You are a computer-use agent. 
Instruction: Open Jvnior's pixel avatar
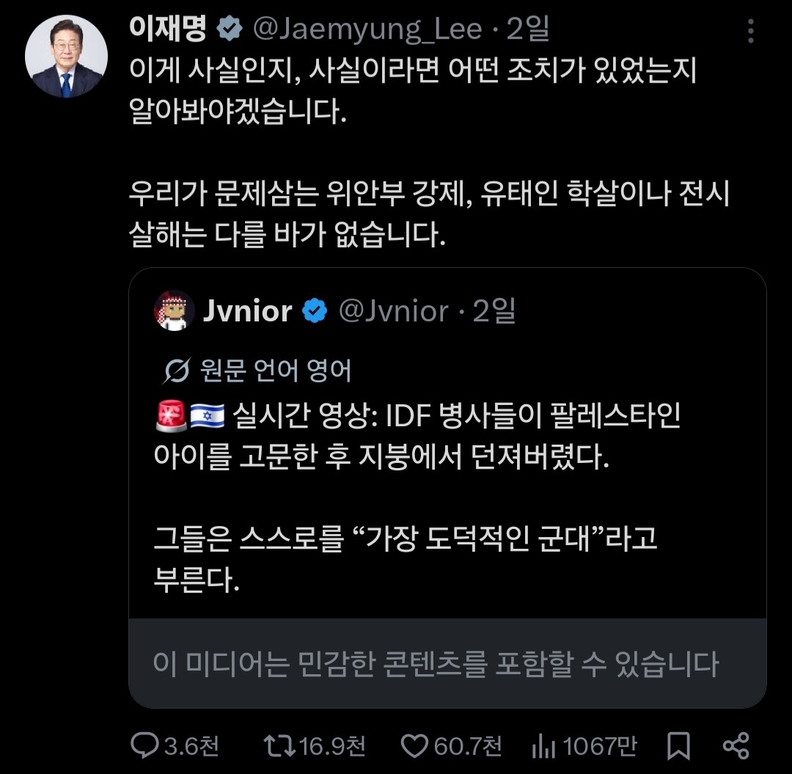coord(173,311)
